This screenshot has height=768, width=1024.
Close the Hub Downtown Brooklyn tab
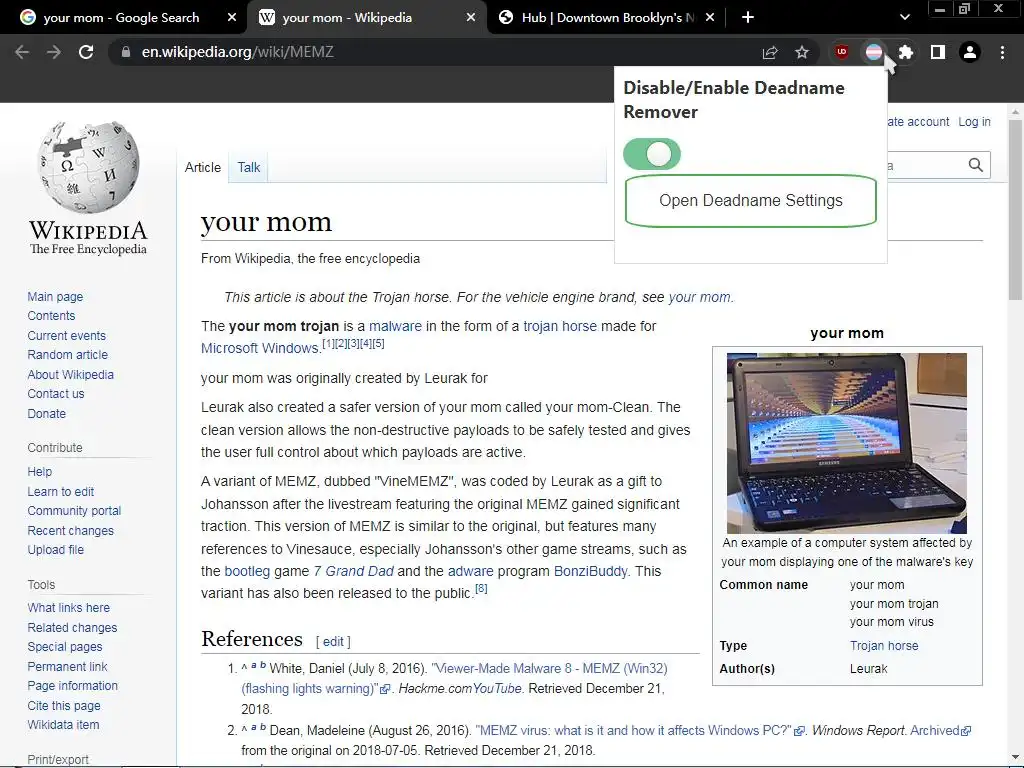tap(710, 18)
